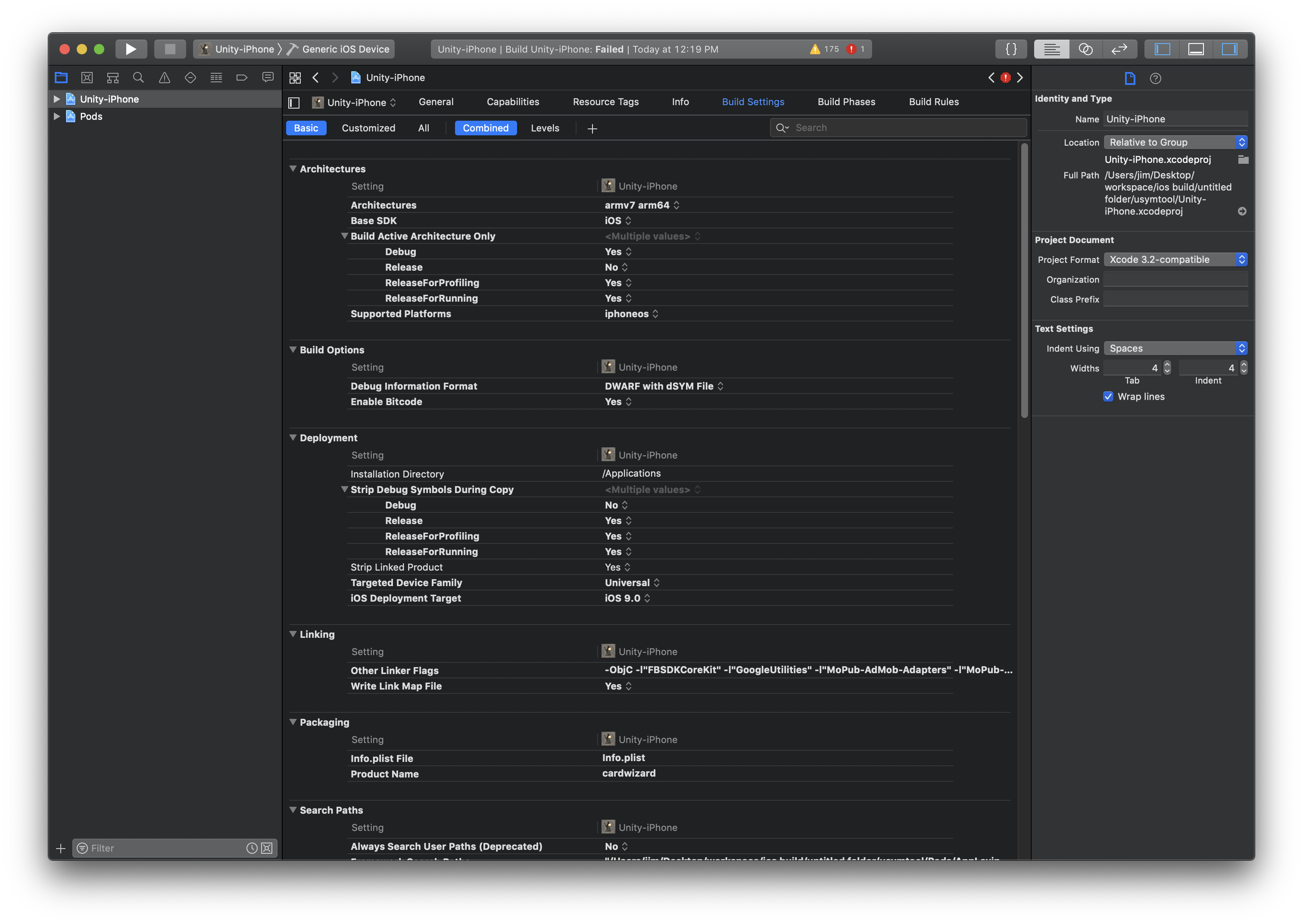Show the Quick Help inspector icon

[1155, 78]
